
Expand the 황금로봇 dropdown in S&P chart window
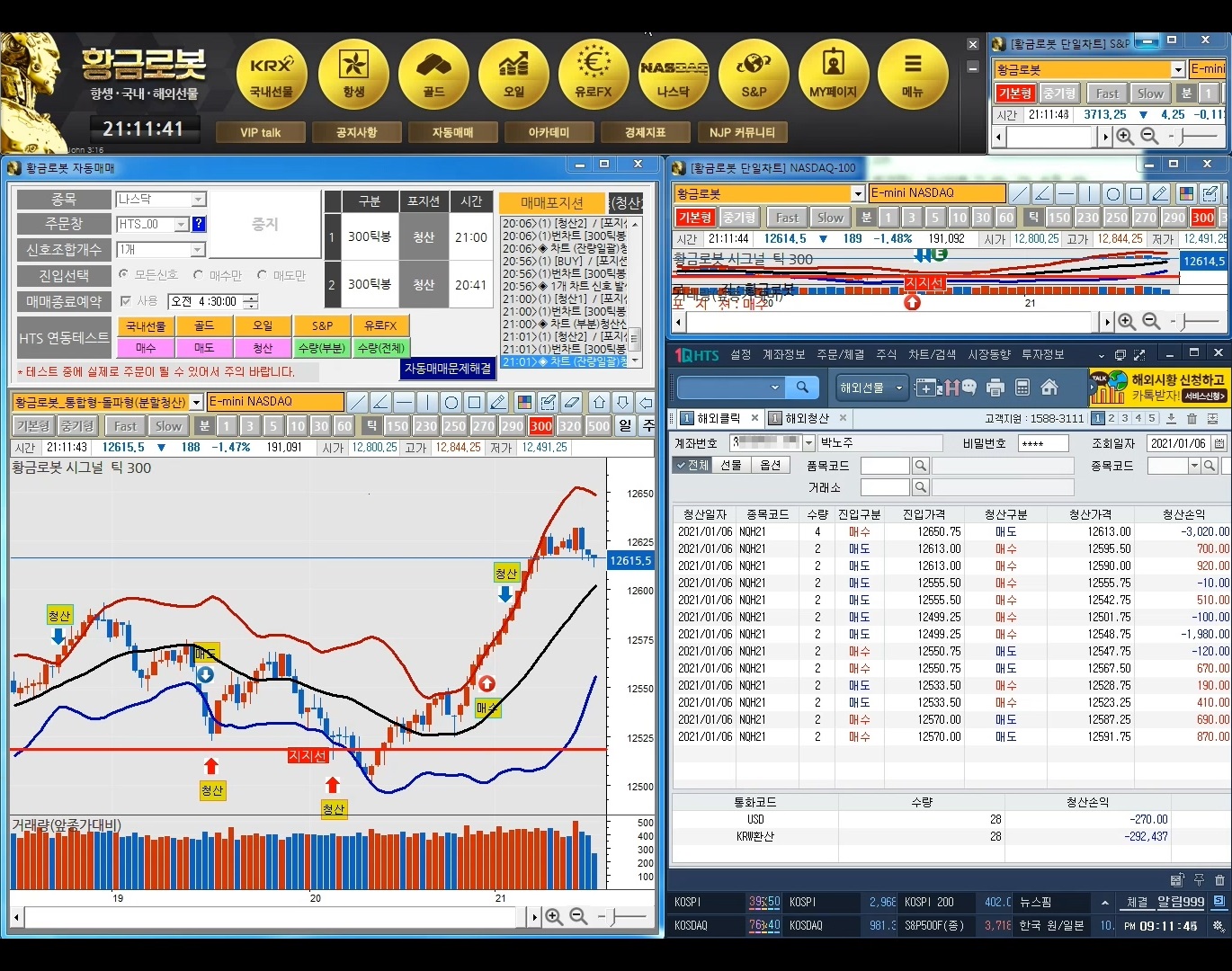point(1178,69)
